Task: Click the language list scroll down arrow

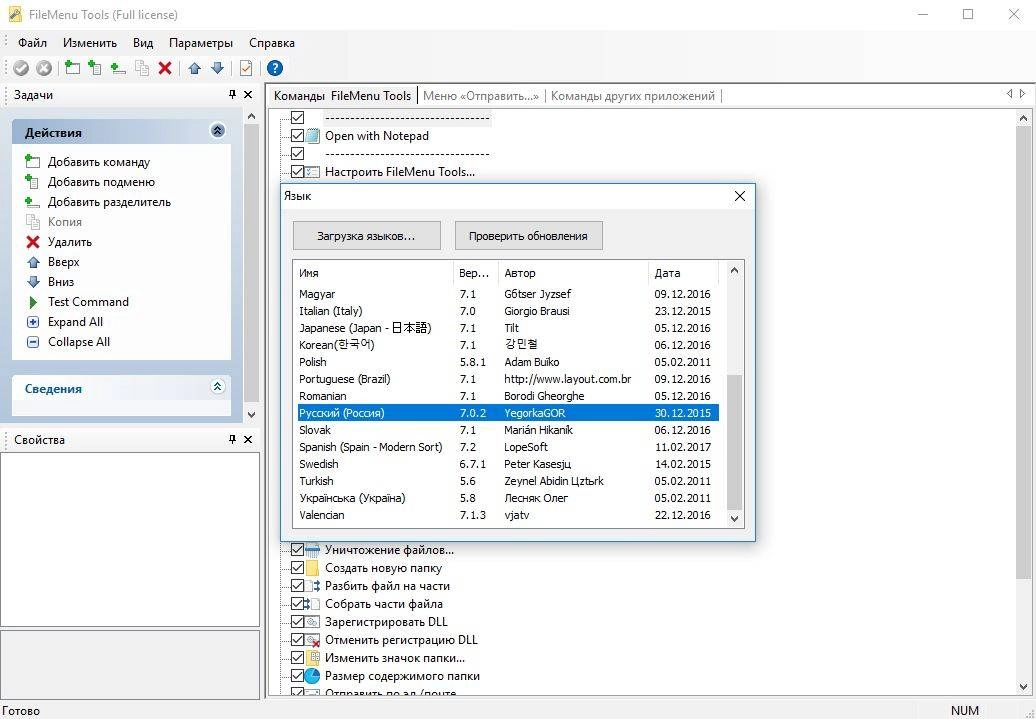Action: click(734, 519)
